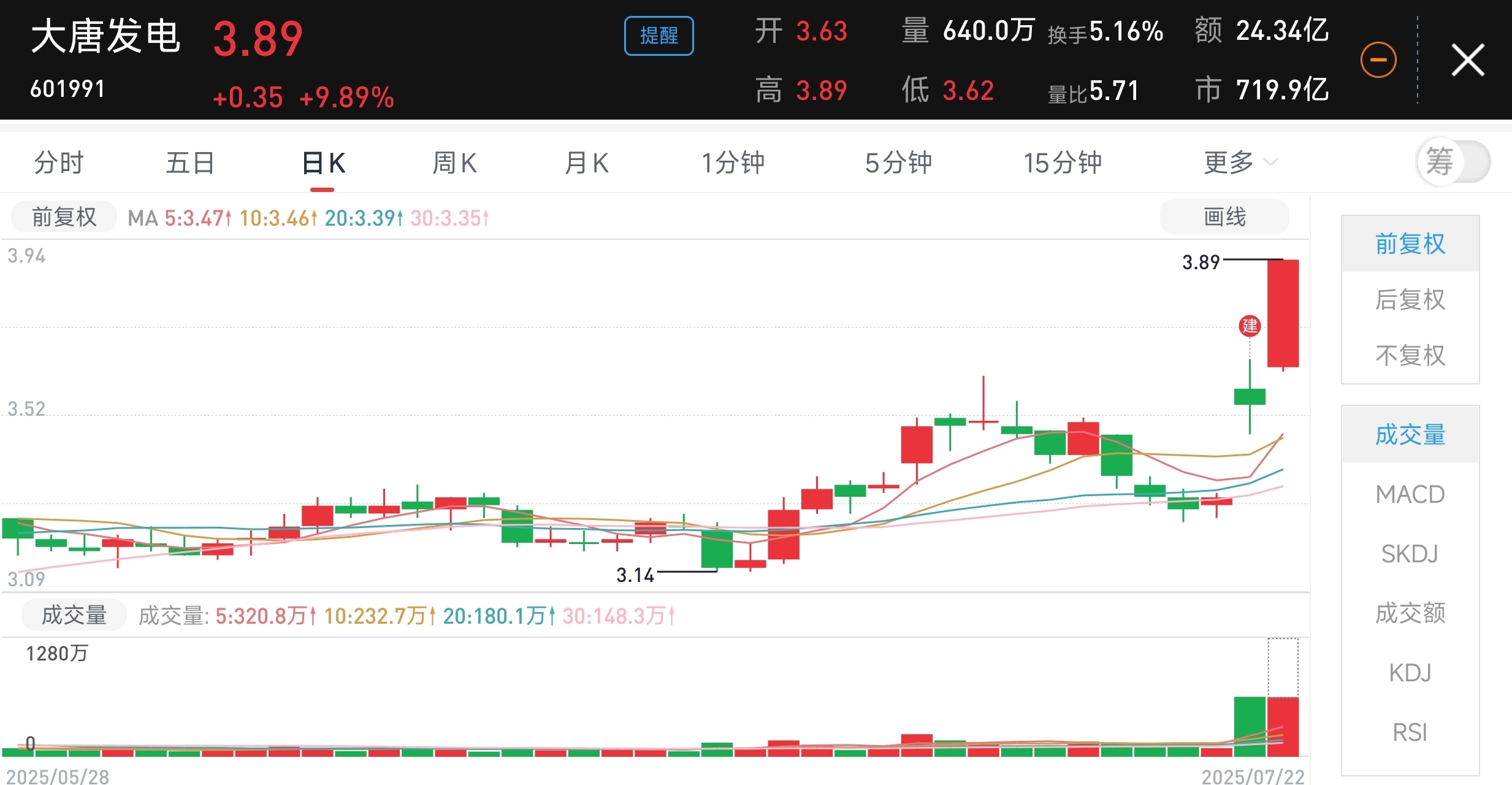Image resolution: width=1512 pixels, height=785 pixels.
Task: Remove stock with the orange minus icon
Action: coord(1378,59)
